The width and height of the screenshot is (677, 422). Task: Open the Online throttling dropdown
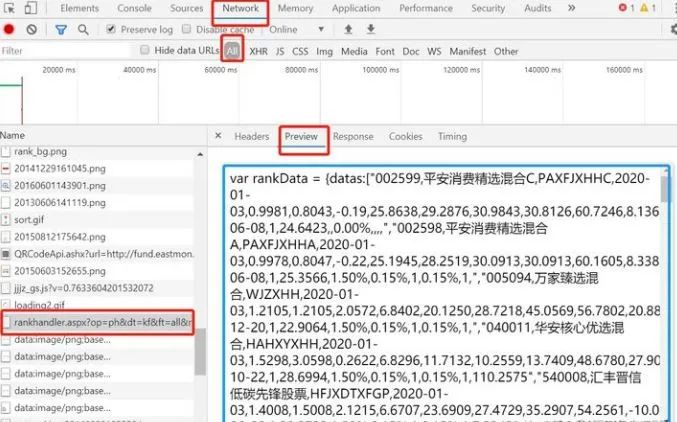(297, 29)
